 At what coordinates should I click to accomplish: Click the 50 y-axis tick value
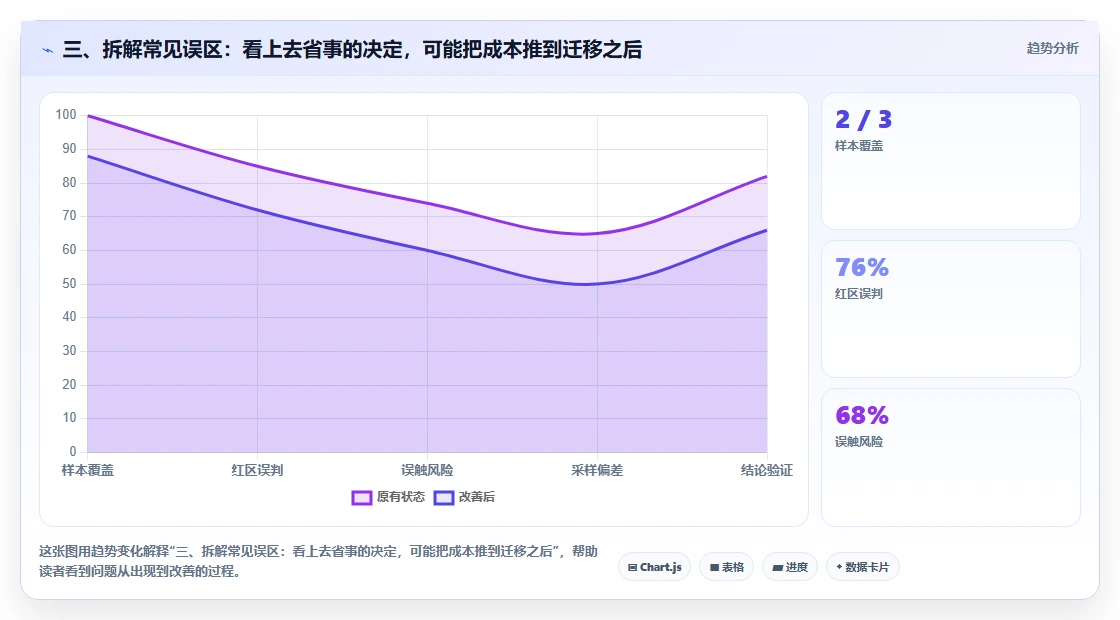click(69, 284)
